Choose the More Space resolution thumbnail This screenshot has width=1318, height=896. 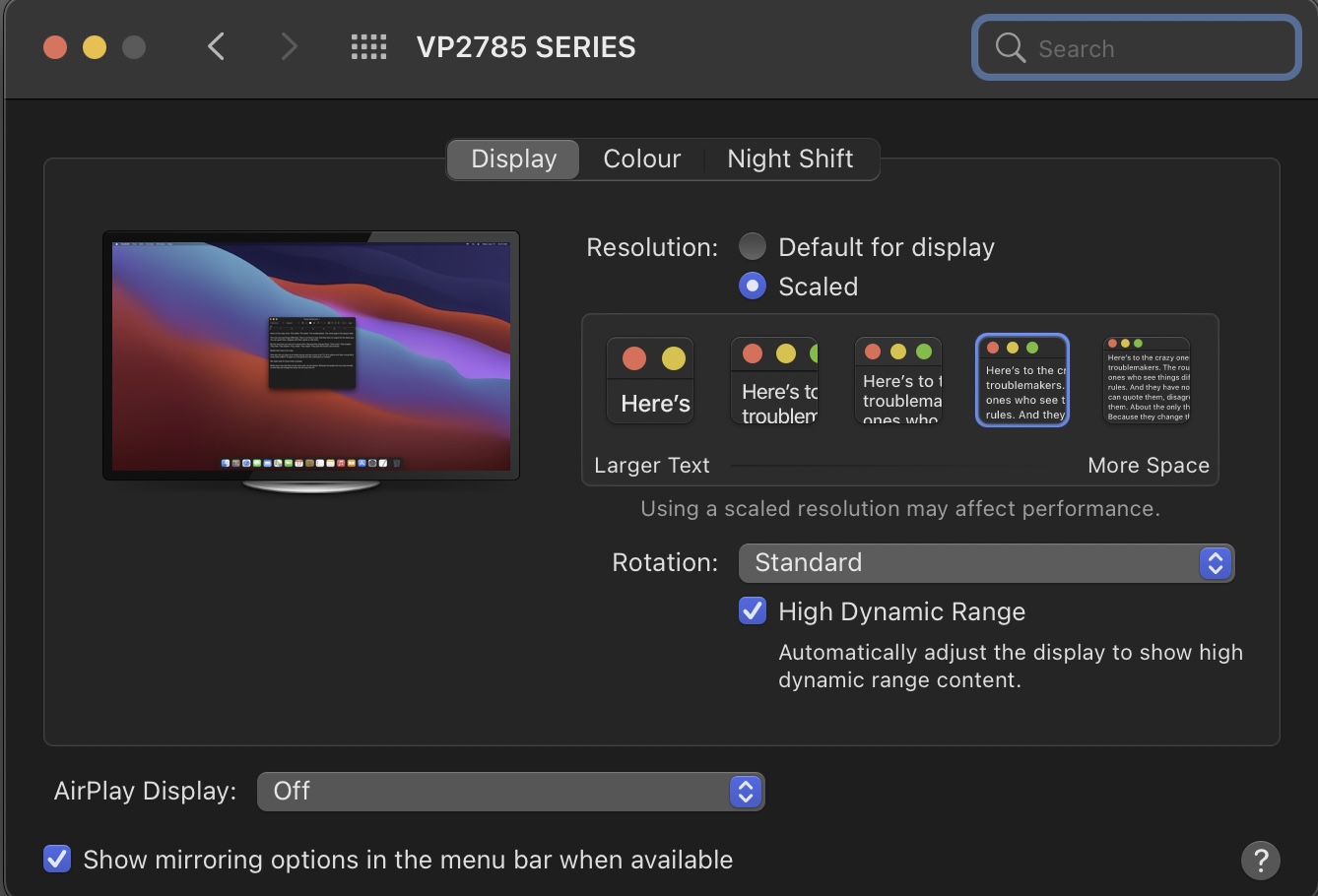click(1147, 380)
